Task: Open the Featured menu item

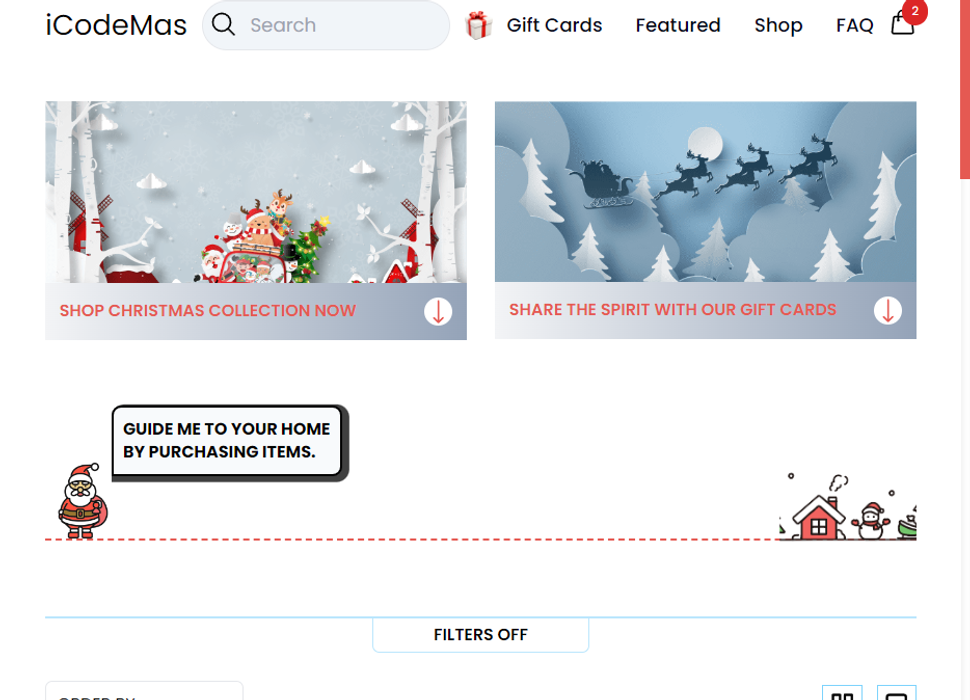Action: click(x=678, y=25)
